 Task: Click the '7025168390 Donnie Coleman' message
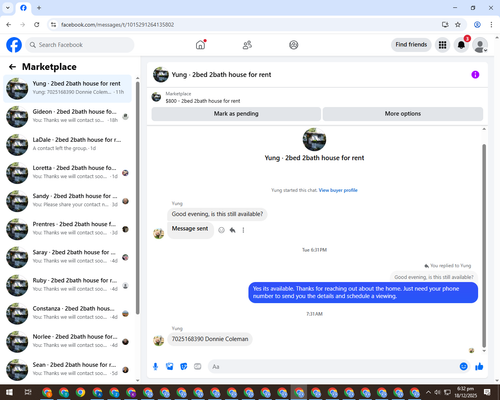tap(210, 339)
